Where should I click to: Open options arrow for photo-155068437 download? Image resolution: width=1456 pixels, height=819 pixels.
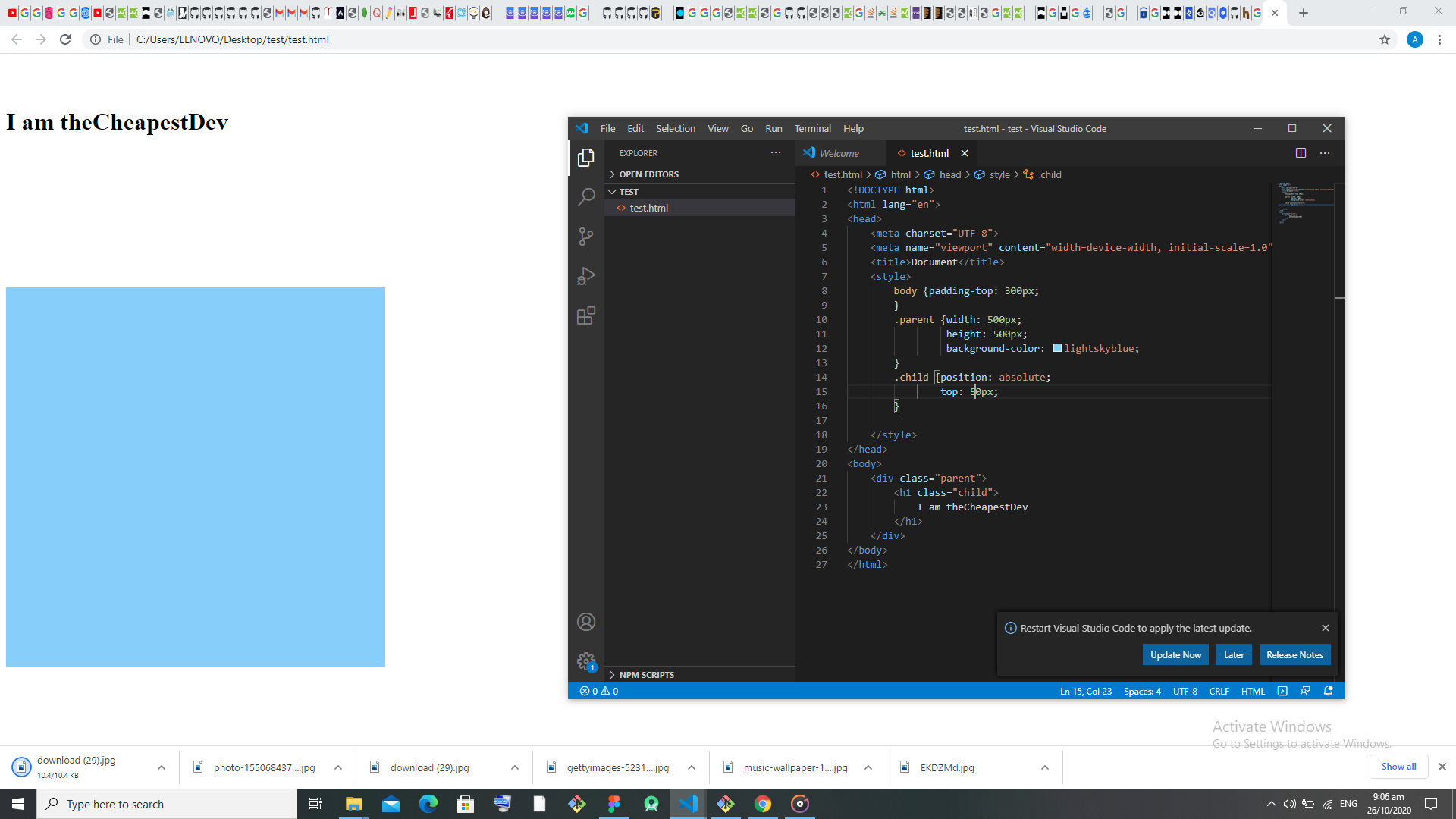(x=338, y=767)
